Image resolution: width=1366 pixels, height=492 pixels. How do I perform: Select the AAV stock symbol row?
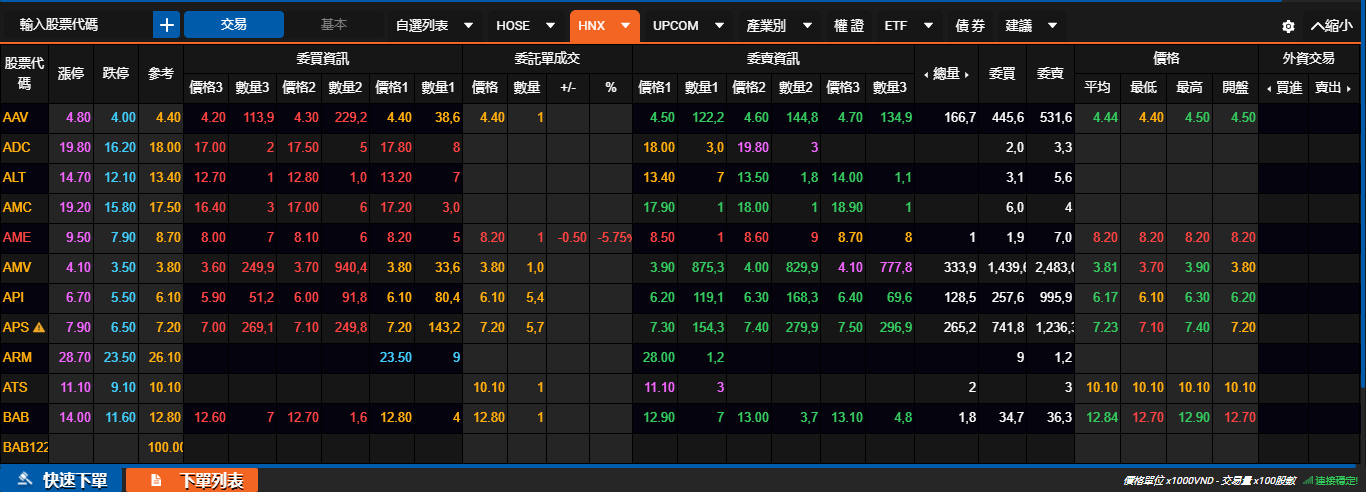pyautogui.click(x=16, y=118)
